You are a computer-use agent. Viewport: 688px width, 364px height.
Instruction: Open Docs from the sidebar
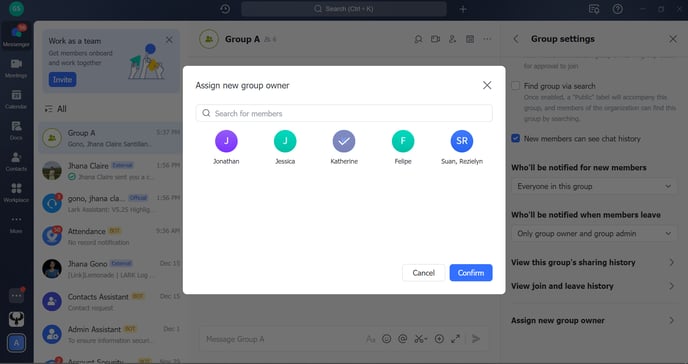coord(16,130)
